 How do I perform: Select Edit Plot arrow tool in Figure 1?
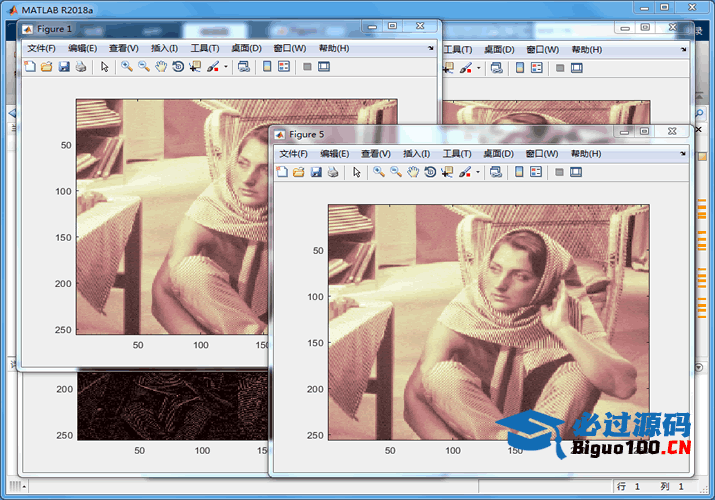(x=105, y=67)
